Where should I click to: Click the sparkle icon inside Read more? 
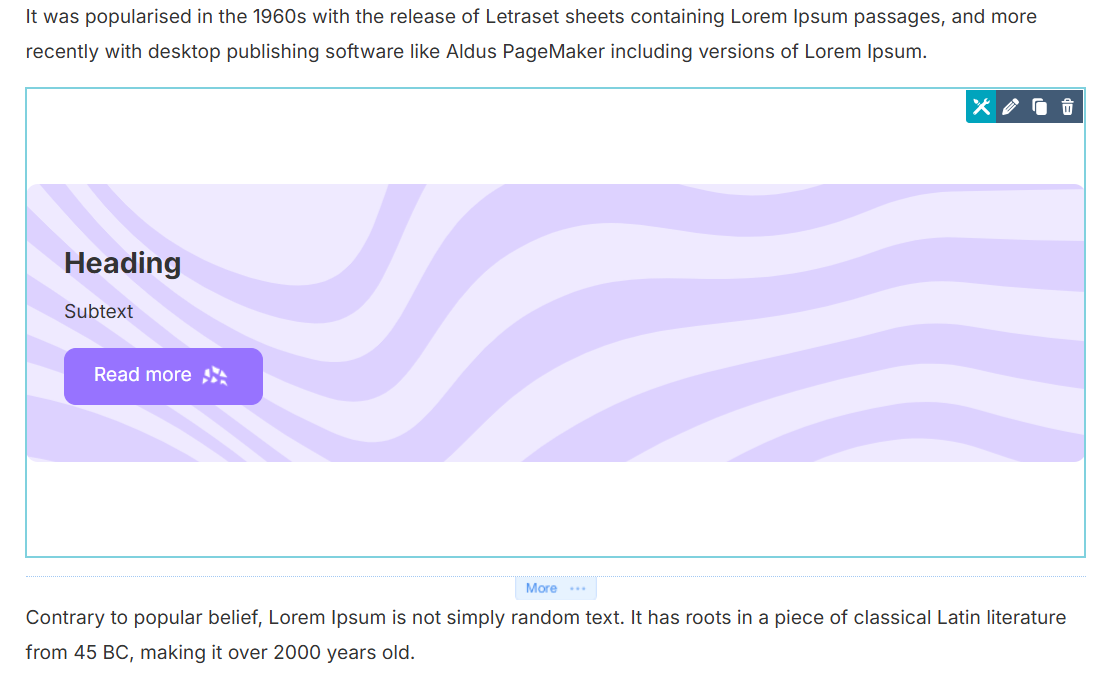point(215,376)
